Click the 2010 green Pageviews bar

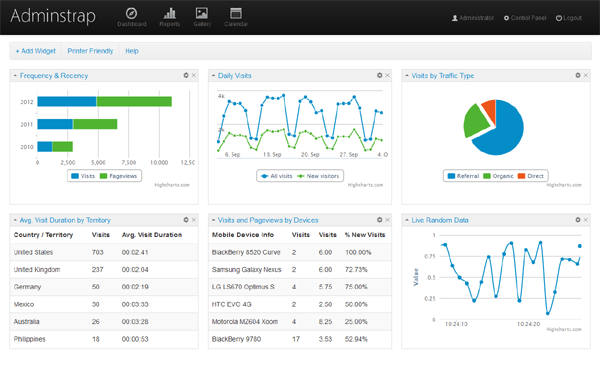[62, 147]
